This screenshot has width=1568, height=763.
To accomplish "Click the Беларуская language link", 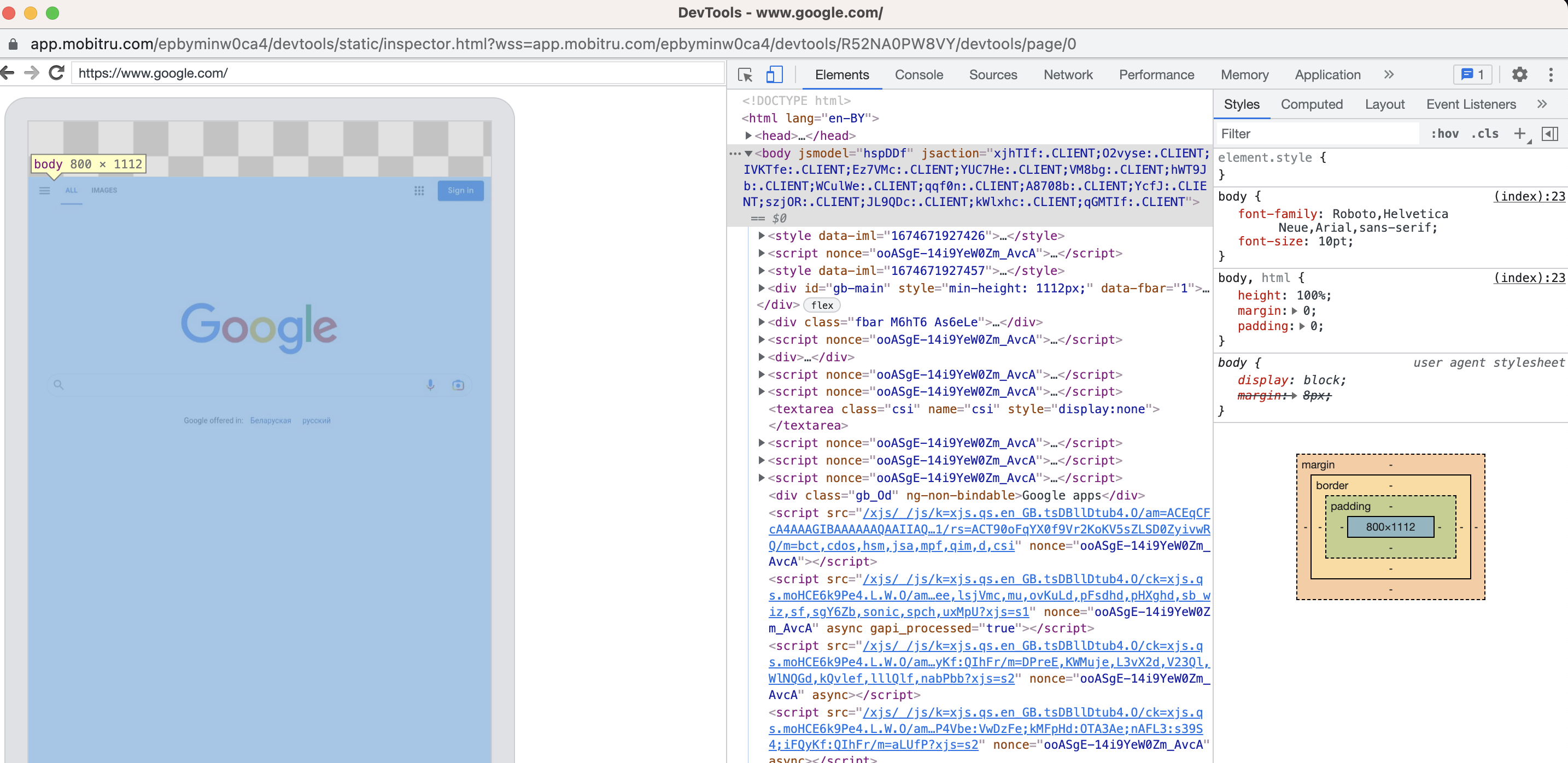I will click(x=270, y=420).
